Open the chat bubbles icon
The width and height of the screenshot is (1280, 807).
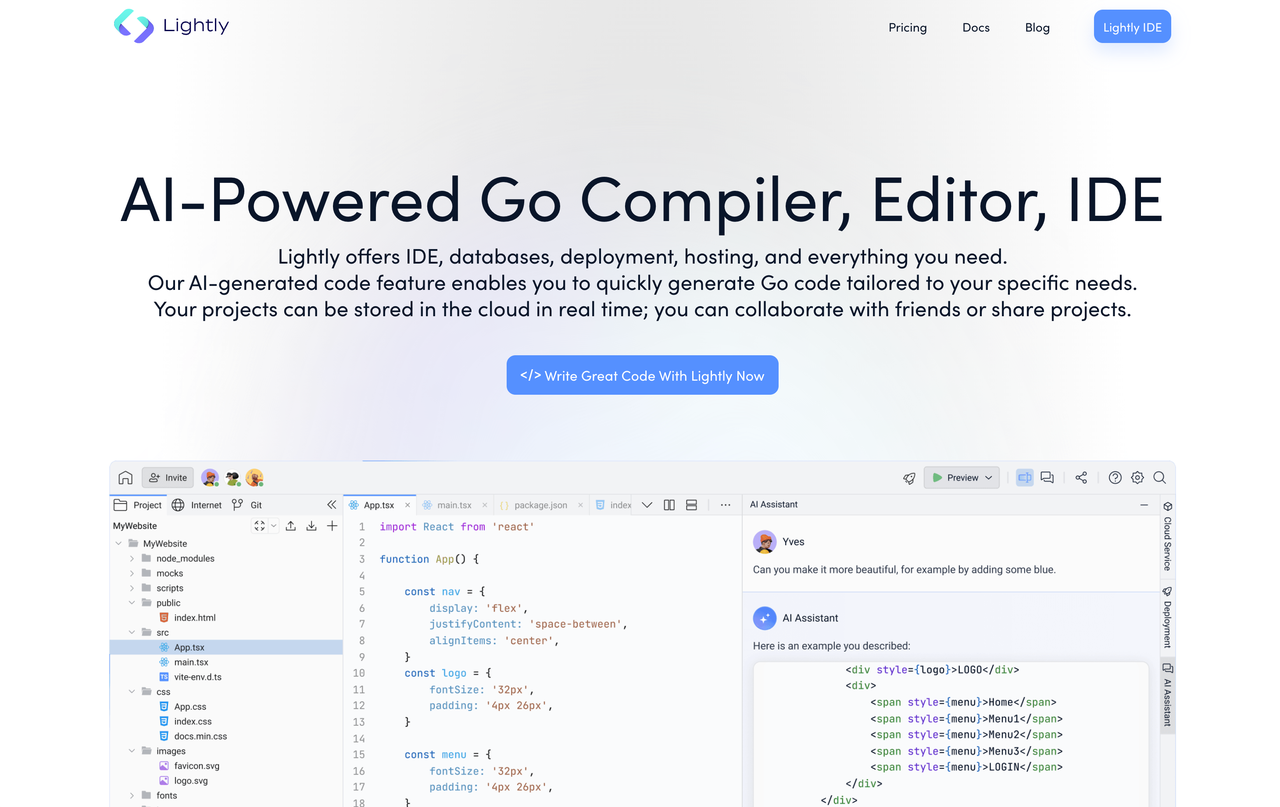(x=1047, y=478)
